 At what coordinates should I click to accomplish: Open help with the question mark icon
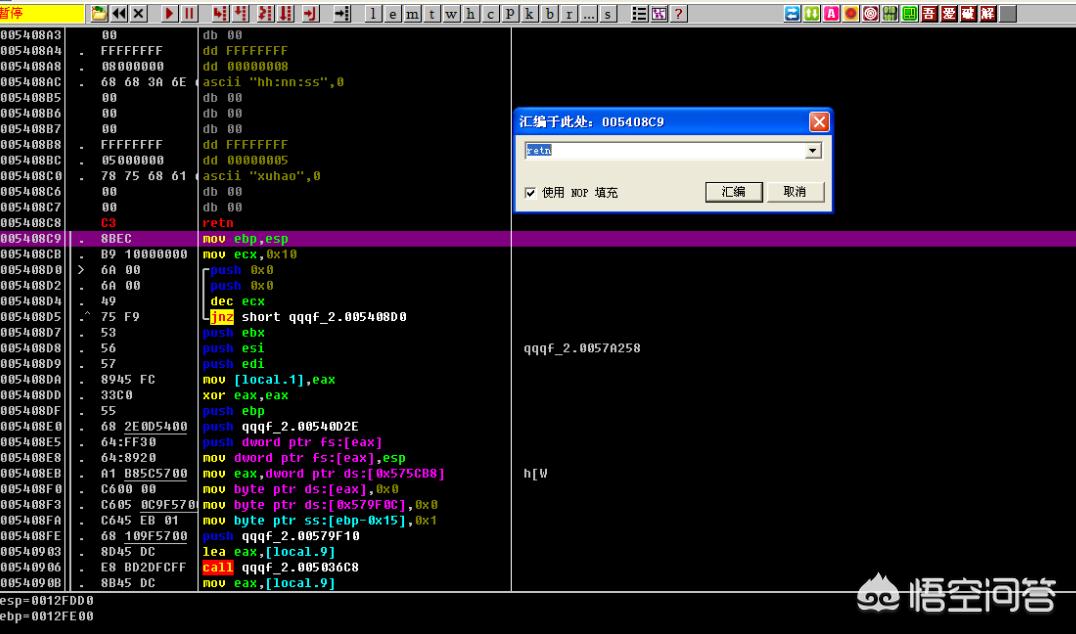(x=679, y=13)
